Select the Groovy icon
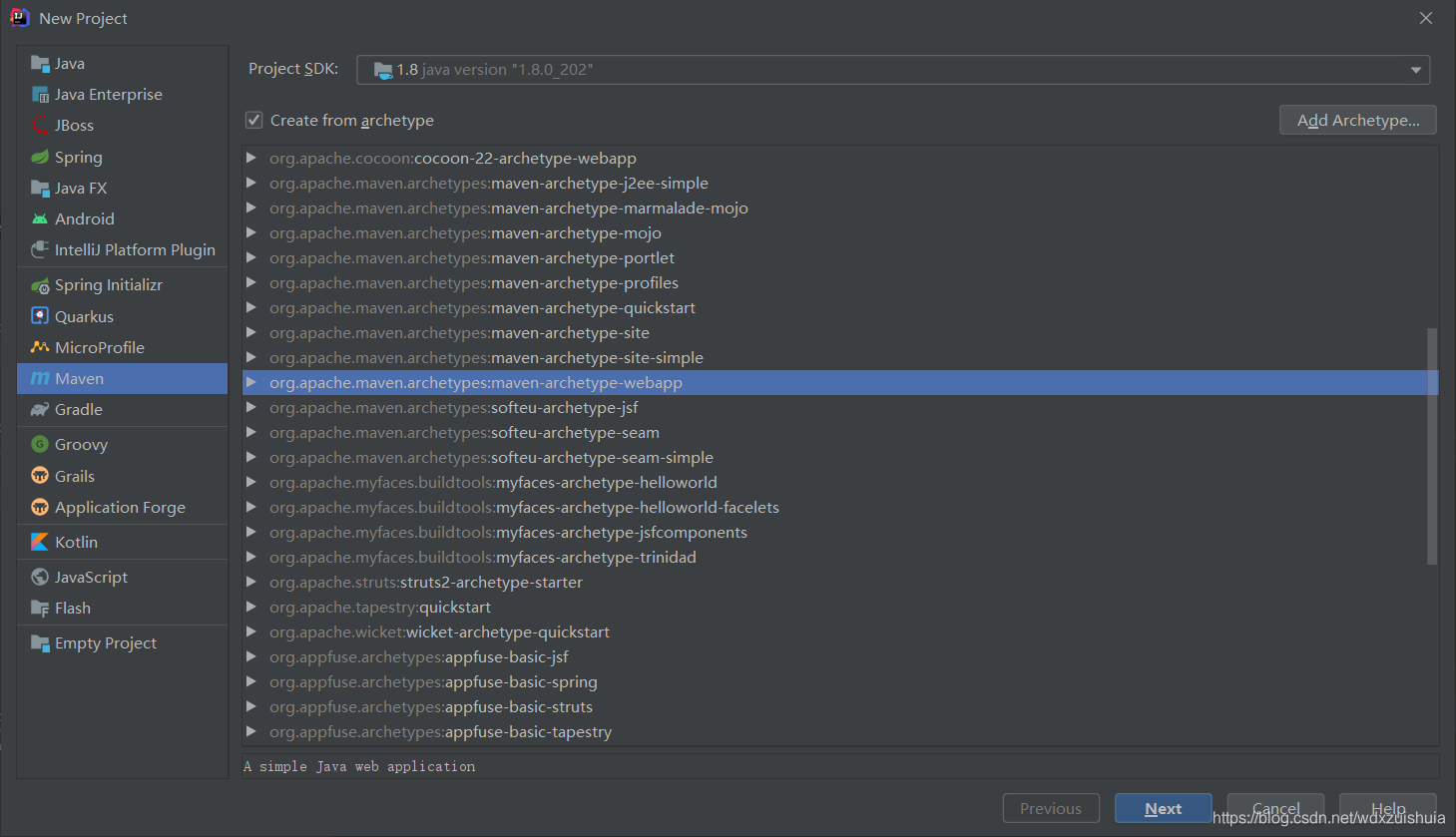Viewport: 1456px width, 837px height. pyautogui.click(x=40, y=445)
